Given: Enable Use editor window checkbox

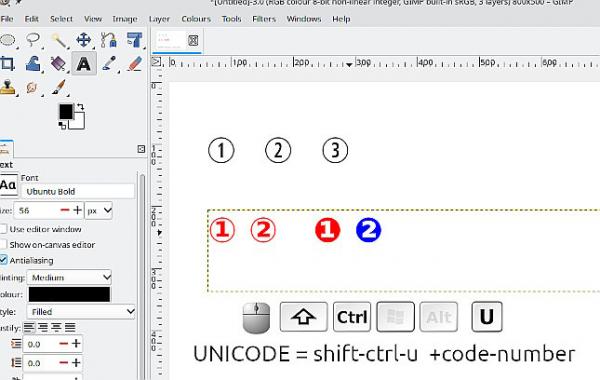Looking at the screenshot, I should [3, 229].
